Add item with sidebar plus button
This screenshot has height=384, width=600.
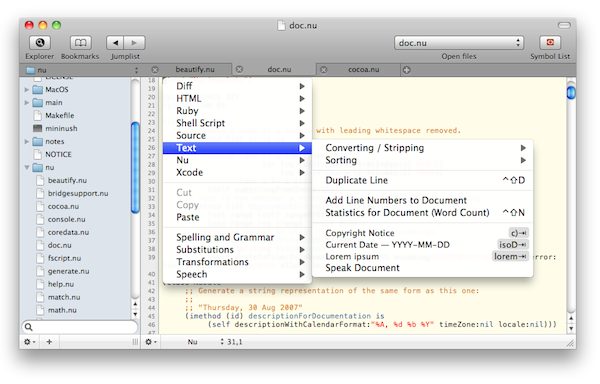coord(49,342)
